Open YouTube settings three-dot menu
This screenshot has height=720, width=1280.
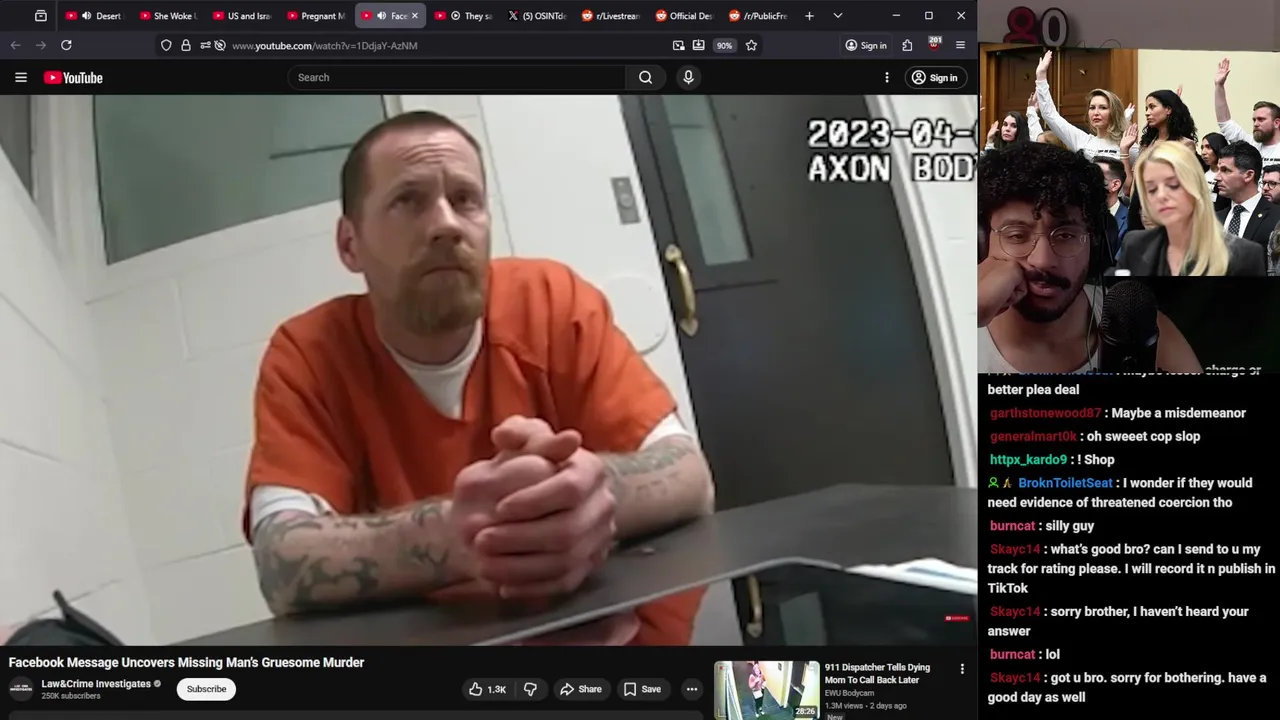point(886,77)
